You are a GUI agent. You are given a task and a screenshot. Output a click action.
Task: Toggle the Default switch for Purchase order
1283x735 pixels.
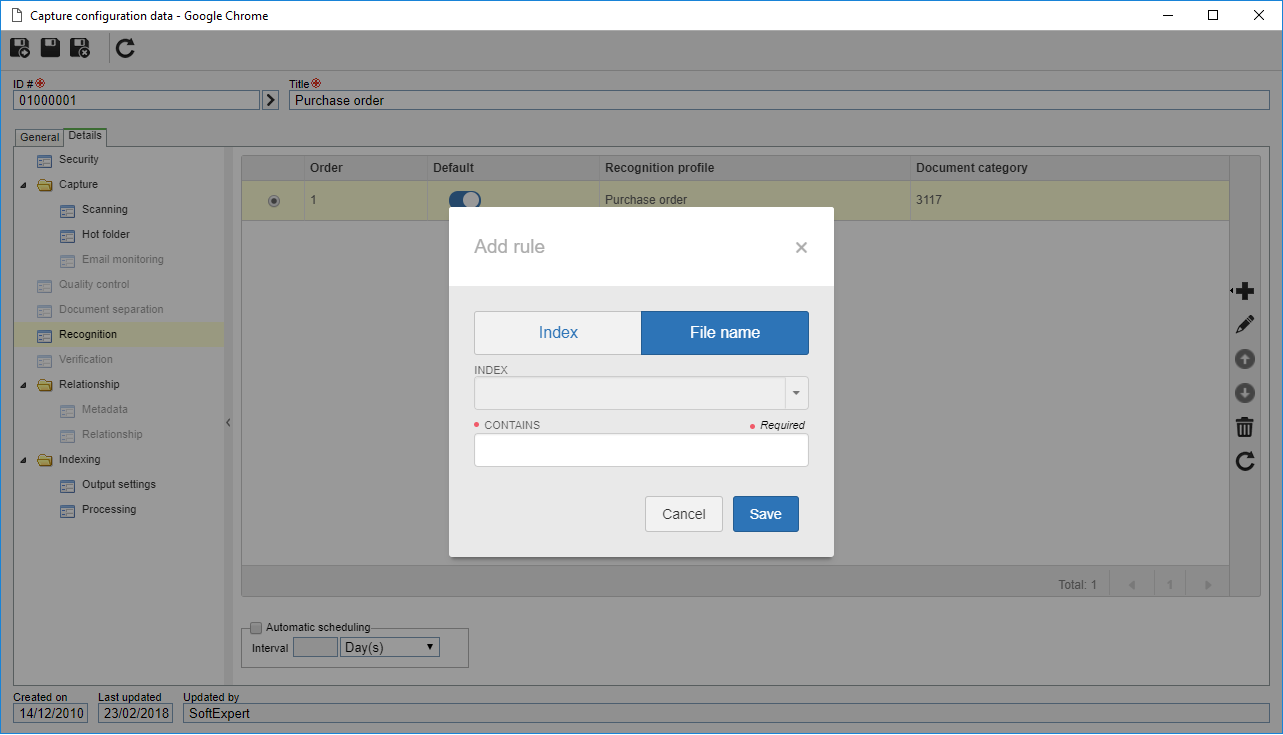point(465,199)
